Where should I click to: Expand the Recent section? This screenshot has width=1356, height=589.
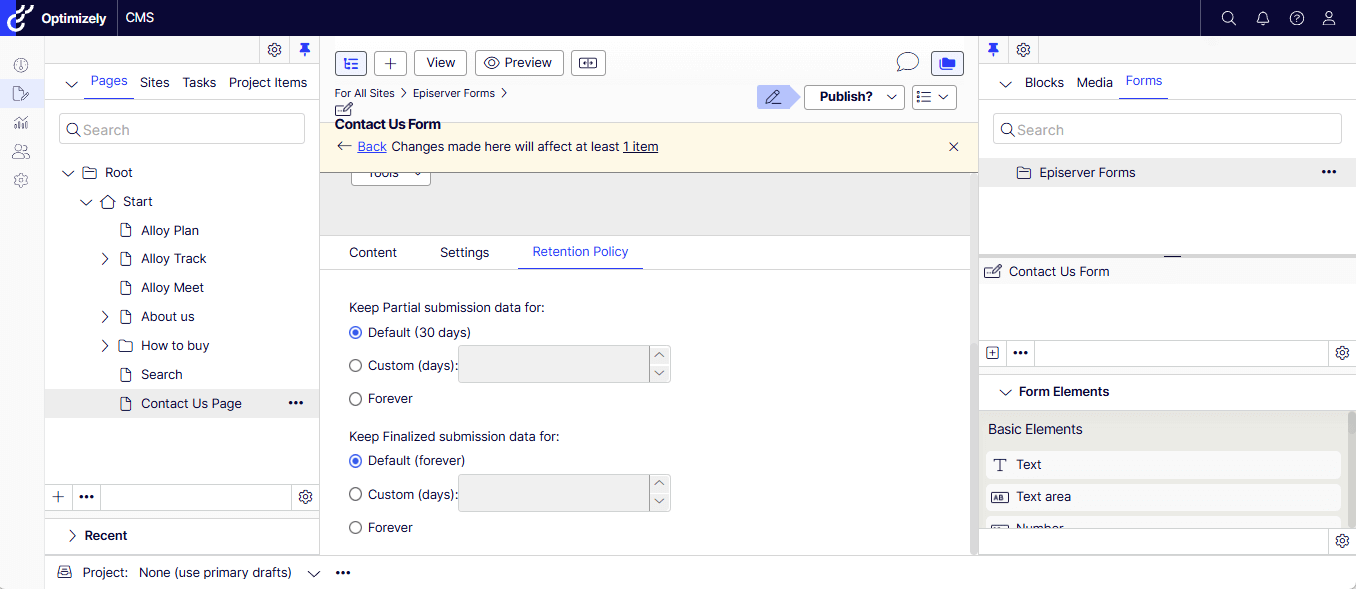72,536
